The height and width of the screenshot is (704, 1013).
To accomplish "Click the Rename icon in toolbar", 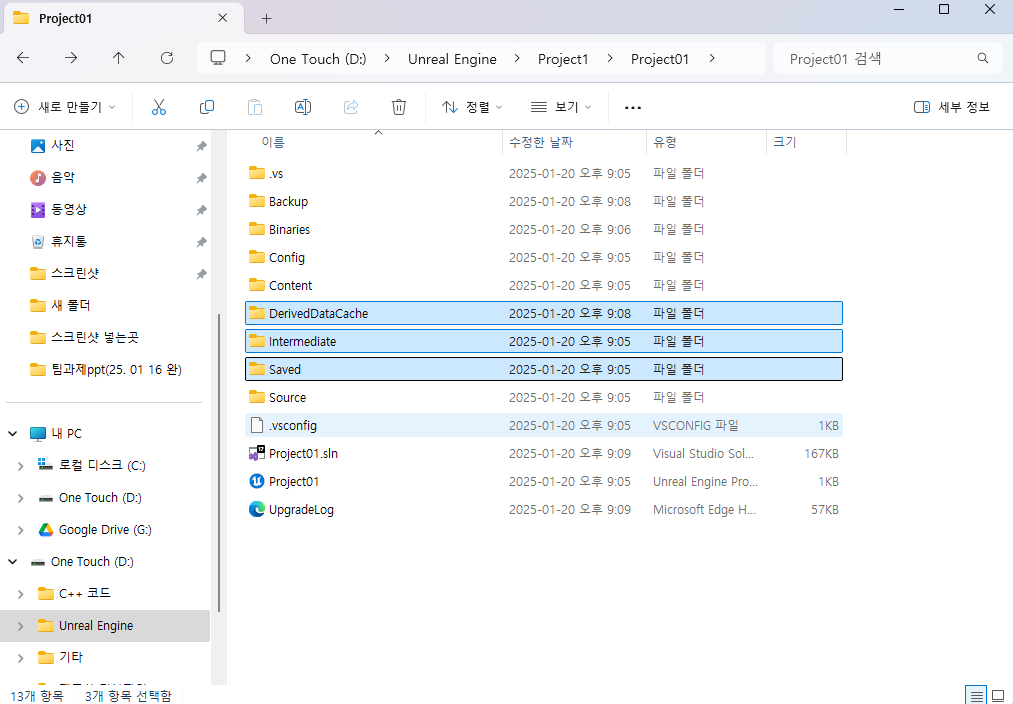I will tap(303, 107).
